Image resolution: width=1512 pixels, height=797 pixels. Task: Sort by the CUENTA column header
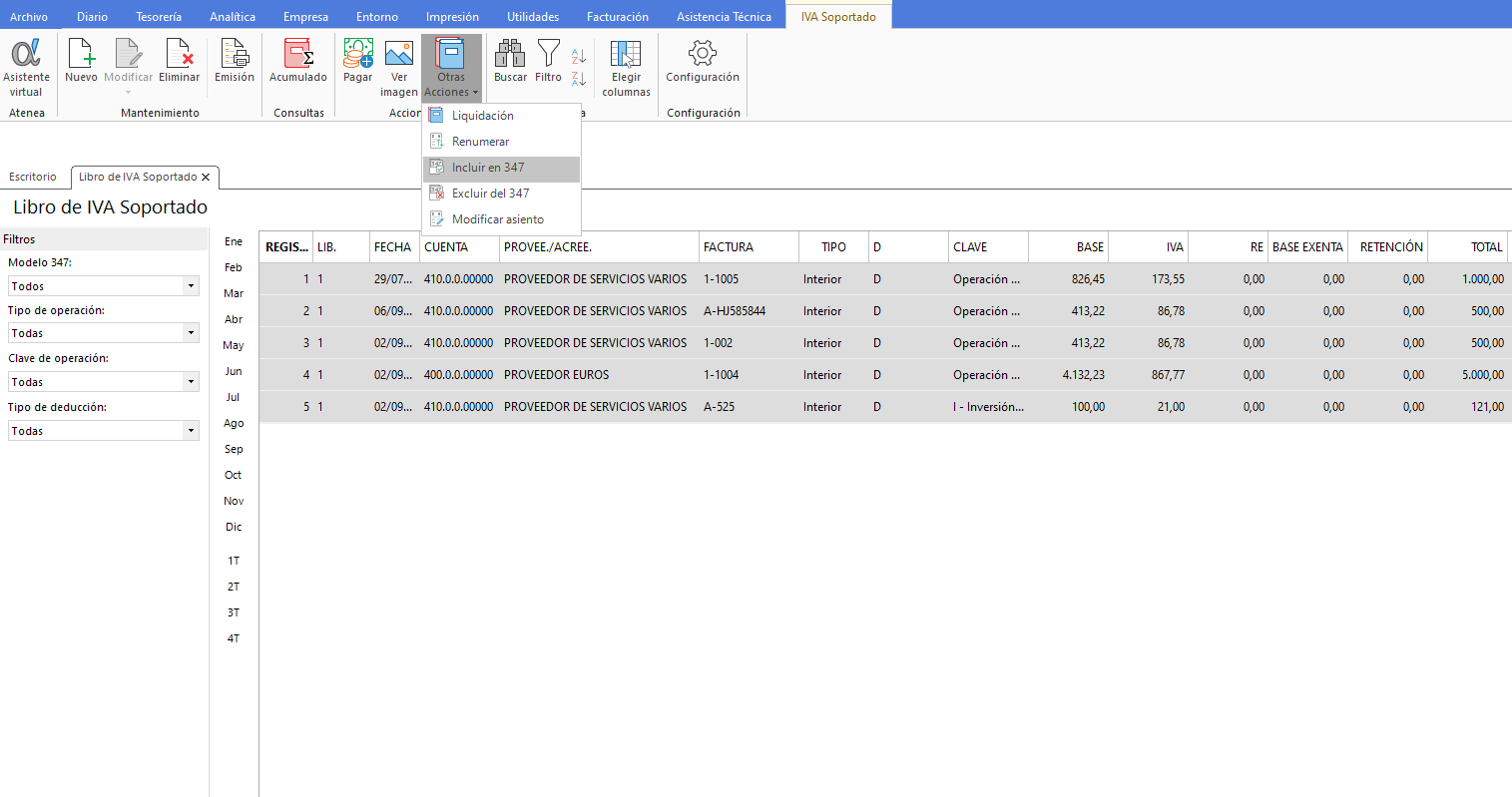point(459,247)
